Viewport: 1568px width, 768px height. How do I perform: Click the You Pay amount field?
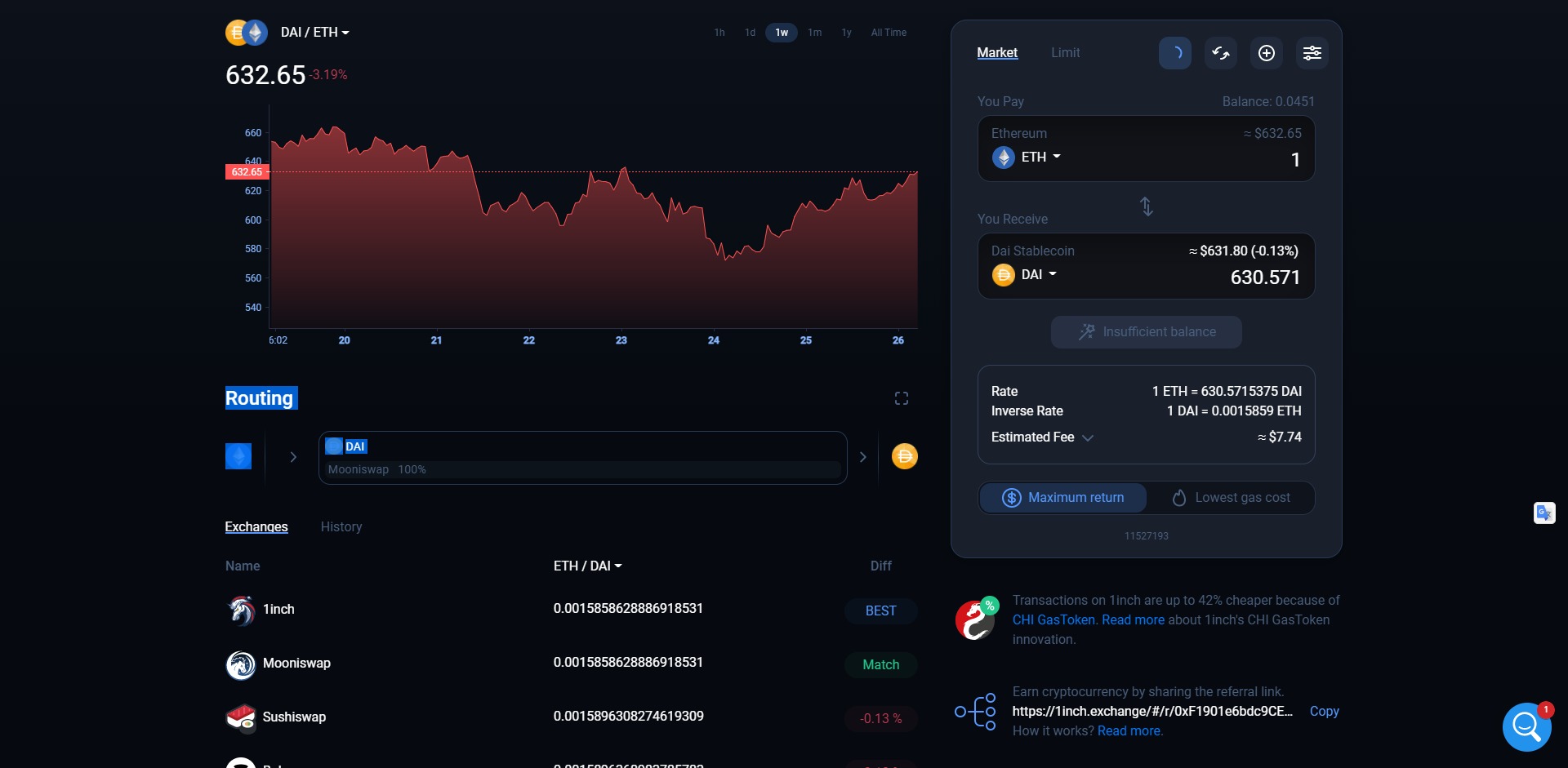[x=1147, y=149]
